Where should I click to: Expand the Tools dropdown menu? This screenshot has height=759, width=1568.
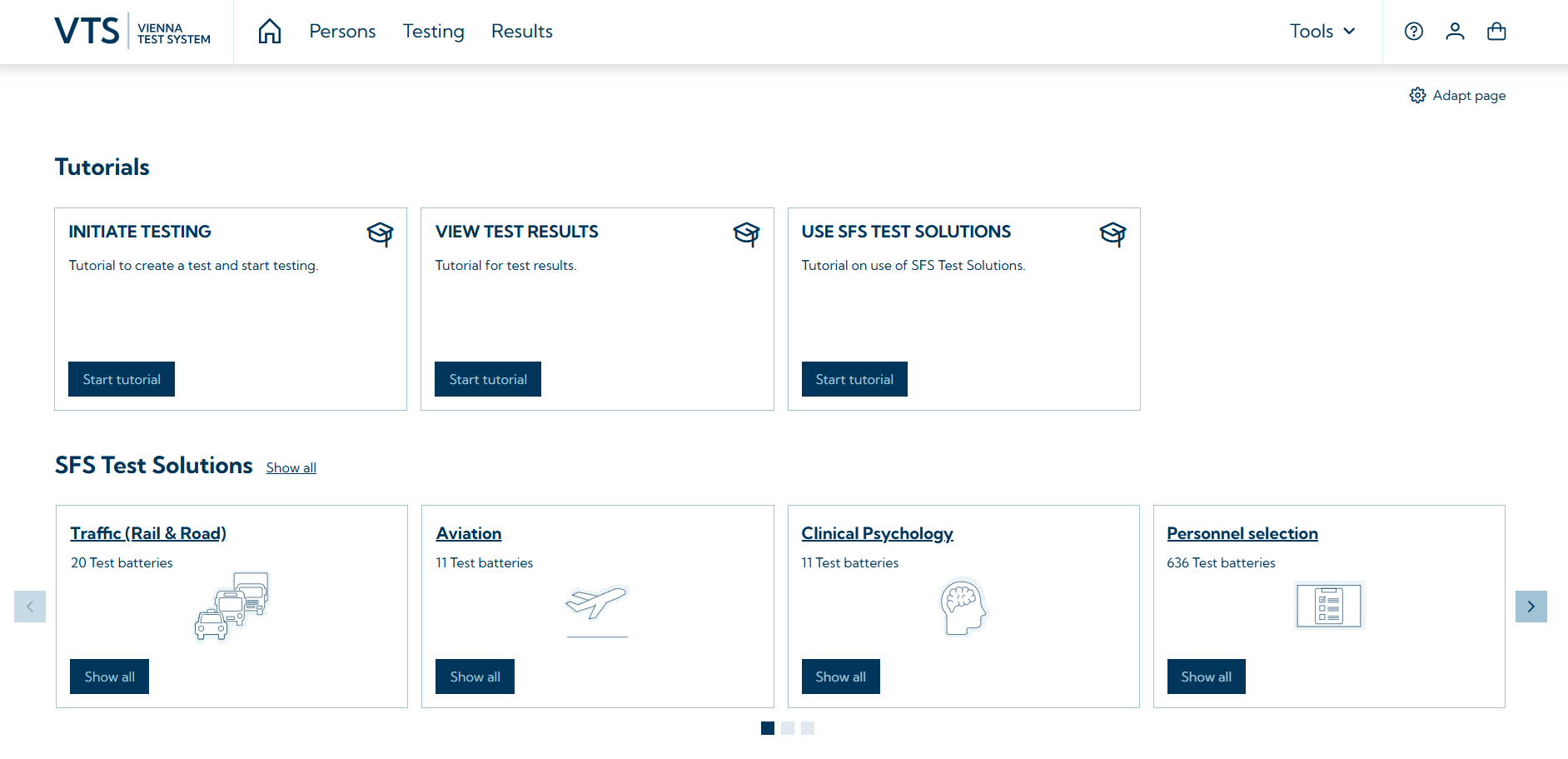(x=1322, y=32)
